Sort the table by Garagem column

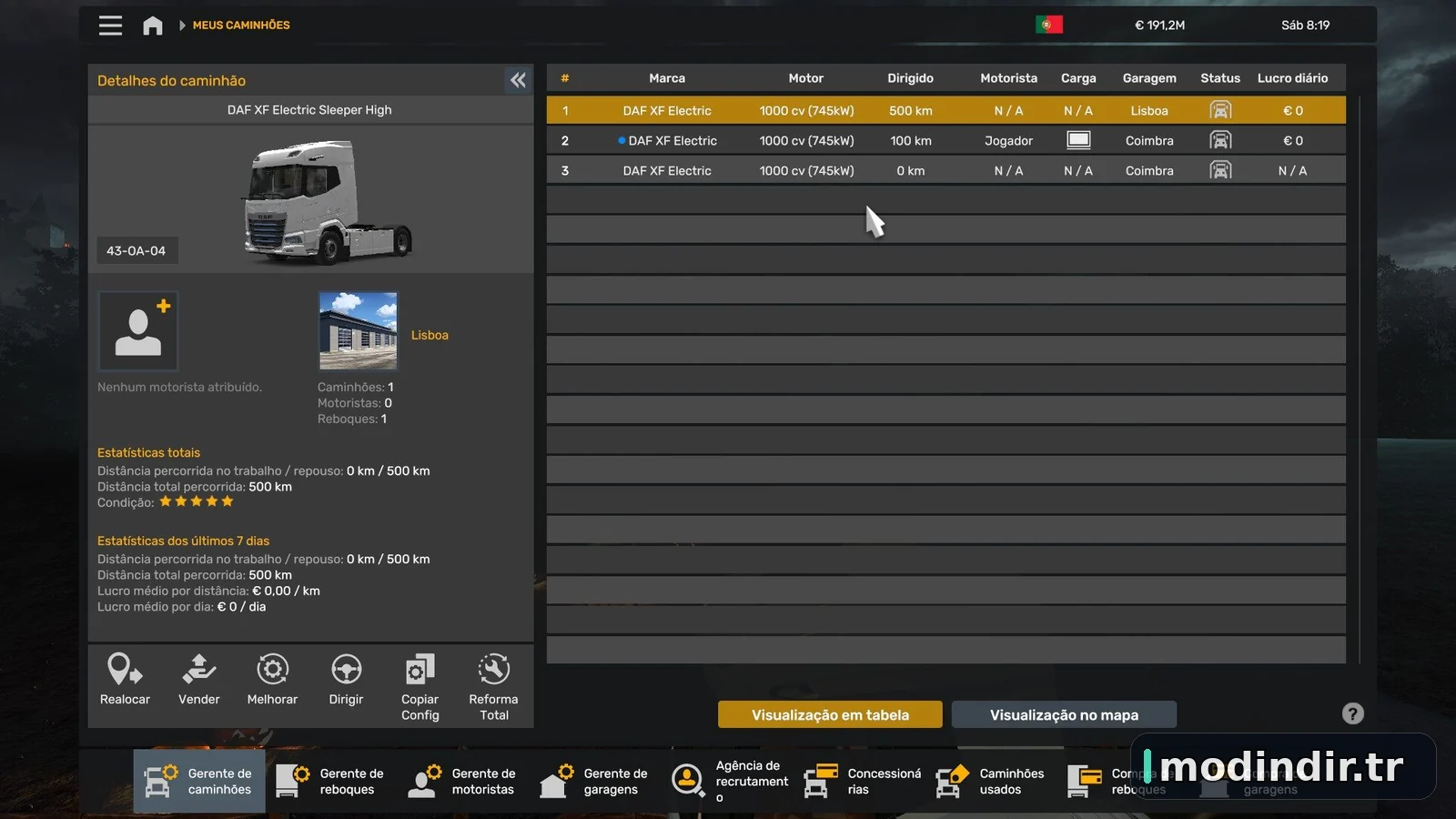tap(1149, 78)
